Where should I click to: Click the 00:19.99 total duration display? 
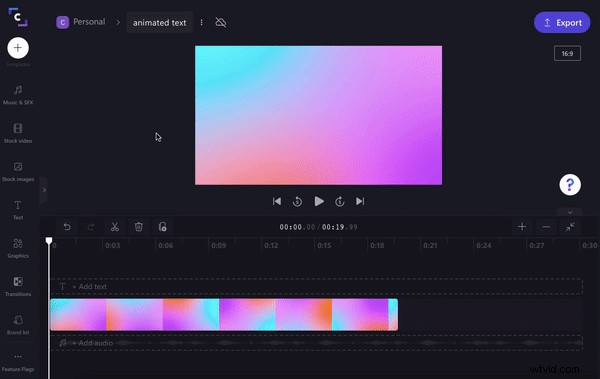coord(340,227)
